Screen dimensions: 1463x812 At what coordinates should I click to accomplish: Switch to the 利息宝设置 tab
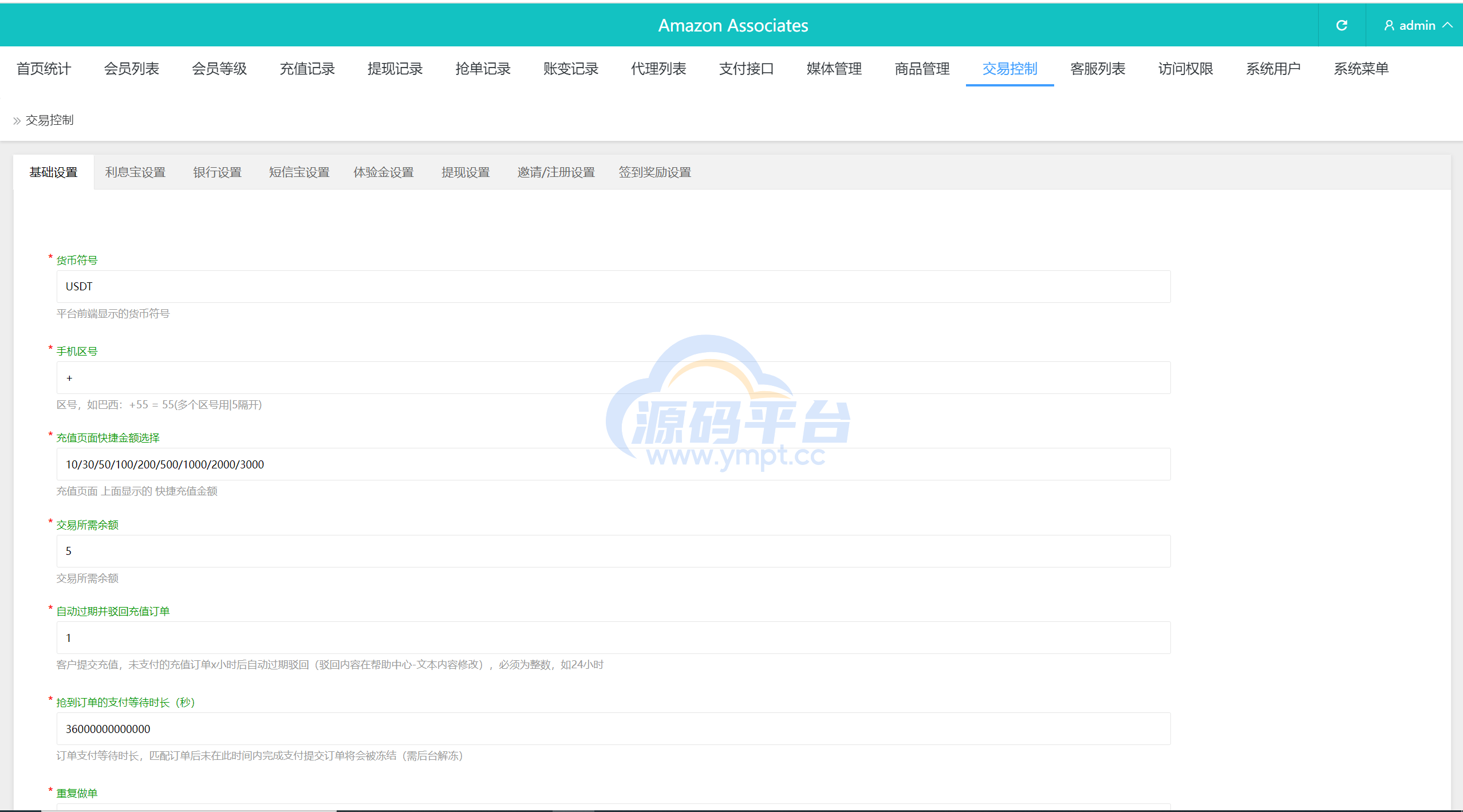pos(135,172)
